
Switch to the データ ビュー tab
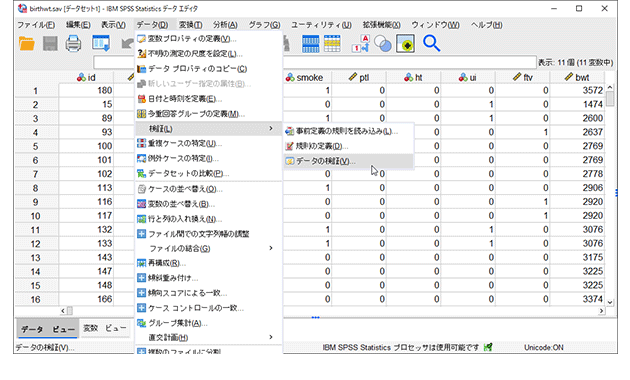[x=48, y=329]
